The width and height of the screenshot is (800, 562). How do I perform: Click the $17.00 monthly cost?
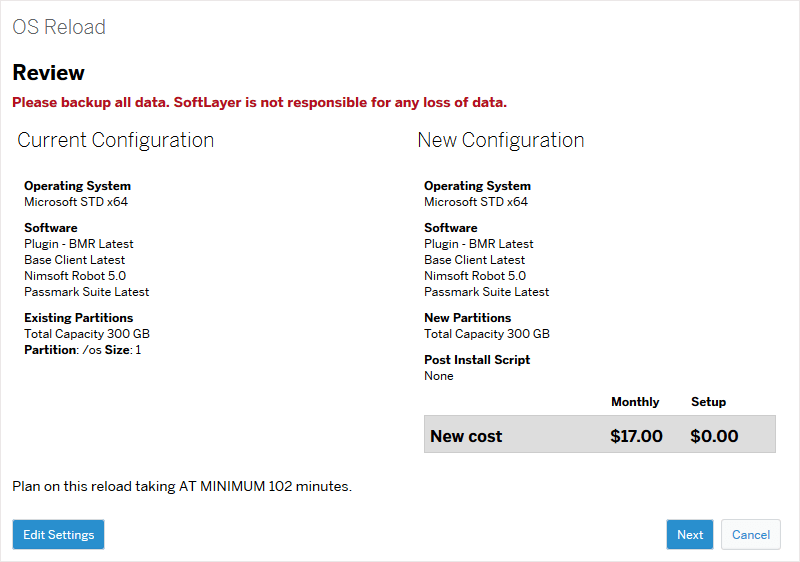pos(636,436)
